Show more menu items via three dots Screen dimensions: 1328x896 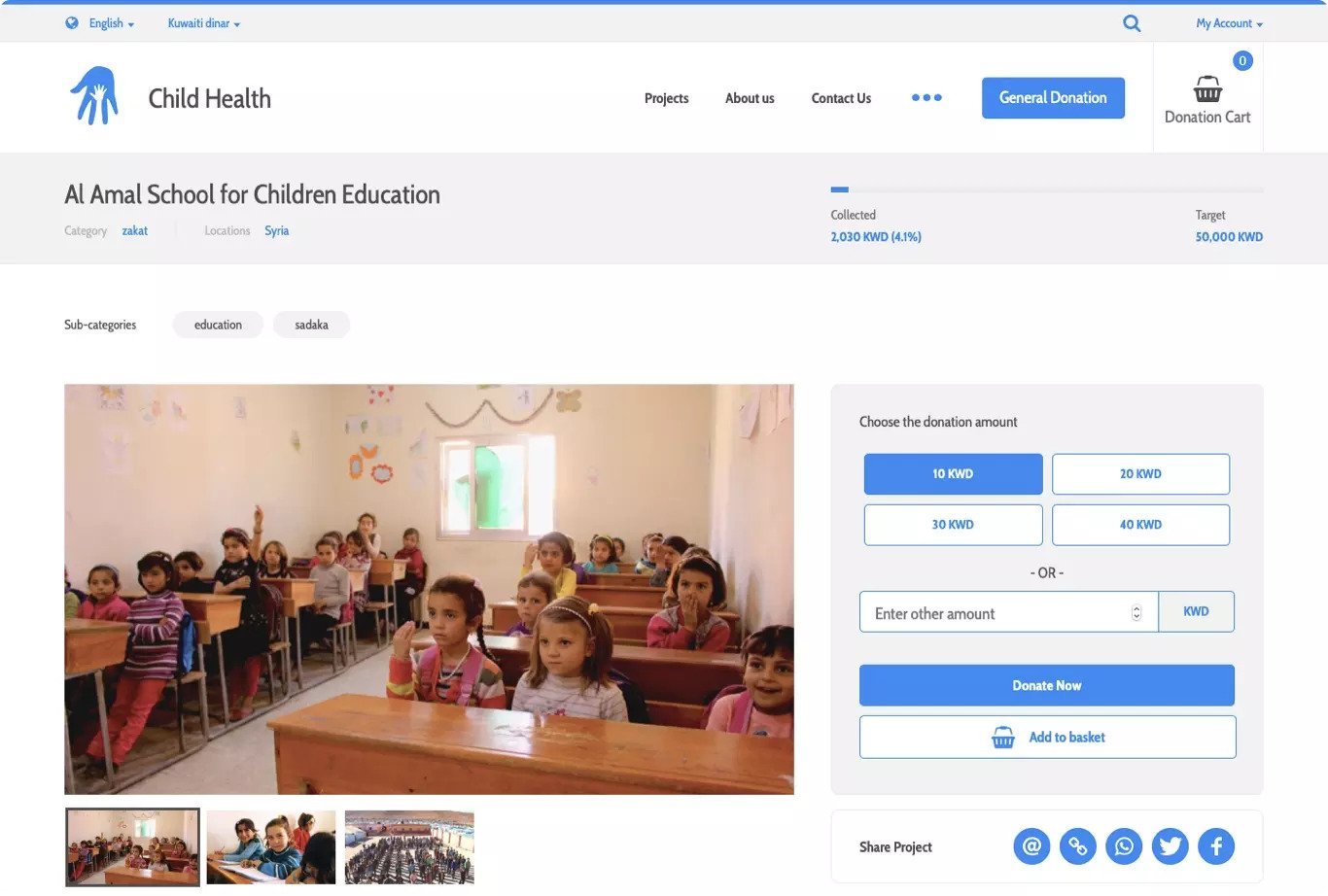coord(926,97)
